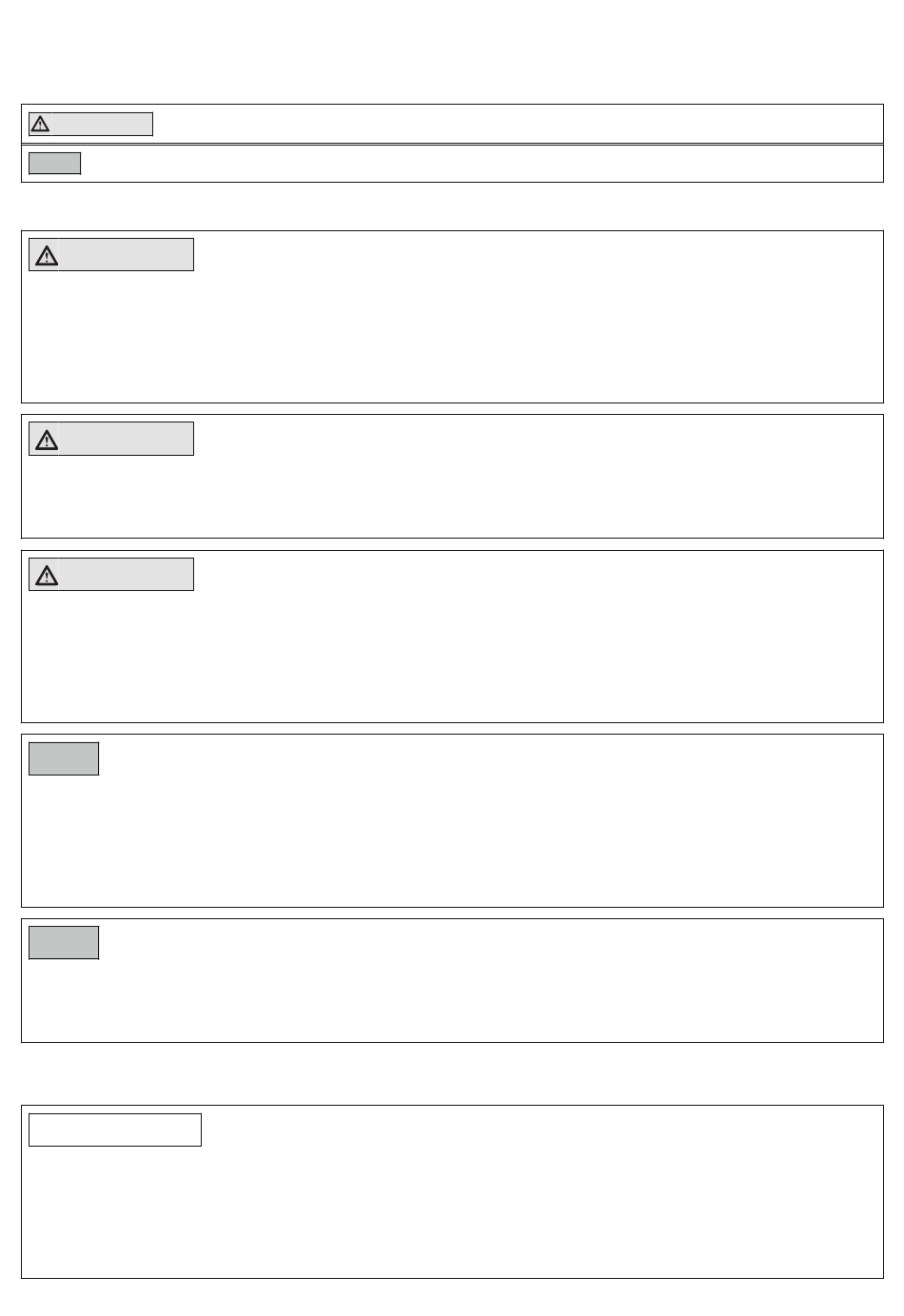
Task: Click the light-gray label in the third large warning panel
Action: point(127,575)
